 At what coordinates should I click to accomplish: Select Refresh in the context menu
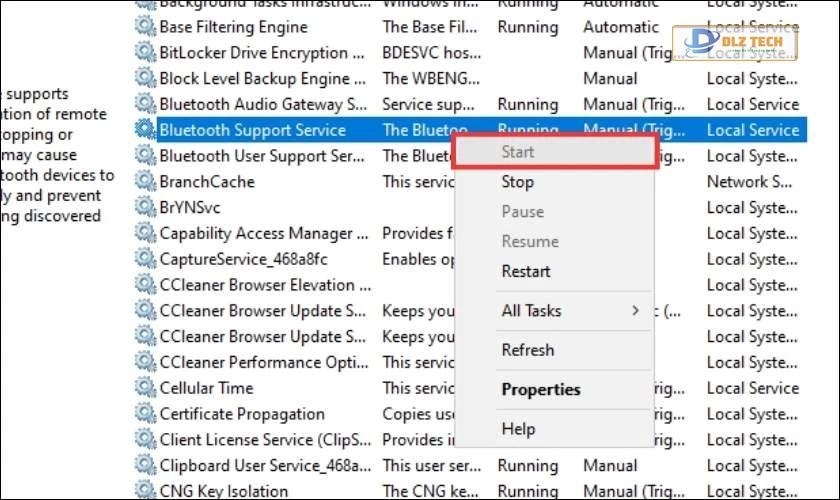click(527, 350)
